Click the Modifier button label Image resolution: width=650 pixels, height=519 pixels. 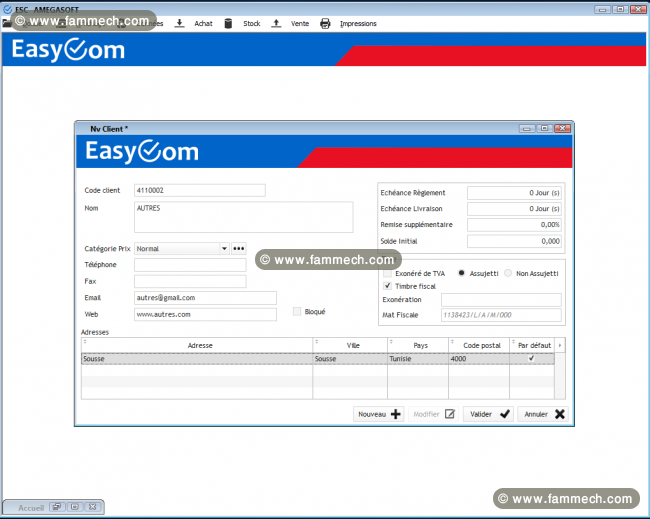(x=426, y=414)
